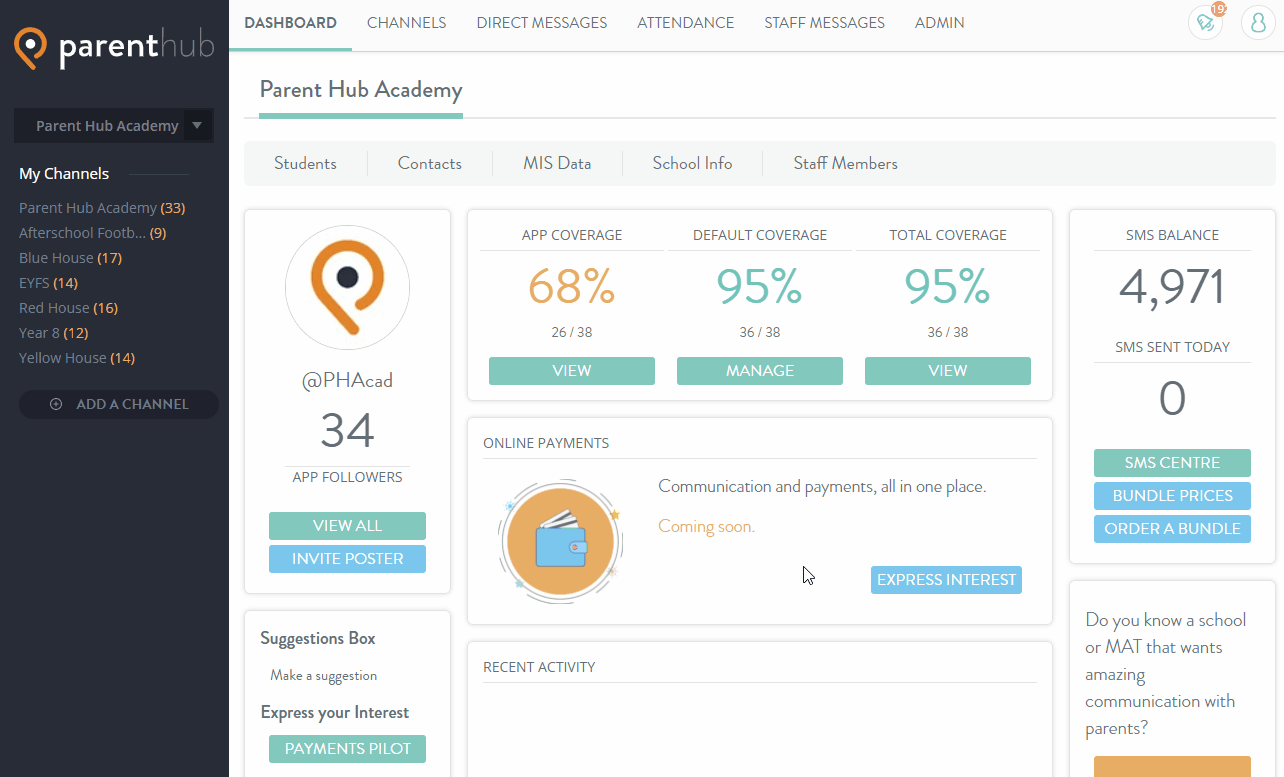The height and width of the screenshot is (777, 1284).
Task: Click the 34 app followers count
Action: tap(347, 432)
